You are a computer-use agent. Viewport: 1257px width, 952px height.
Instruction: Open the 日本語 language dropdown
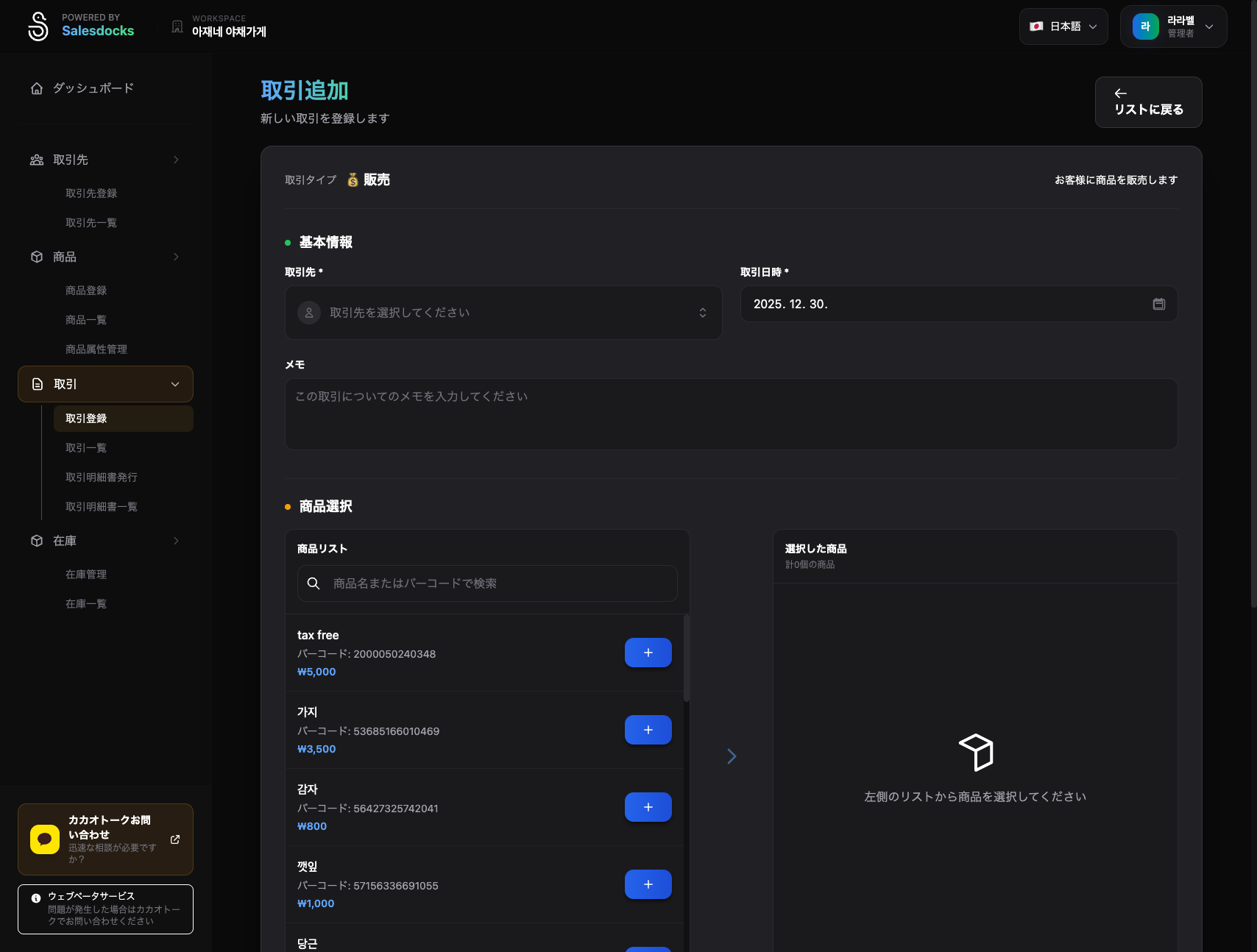coord(1063,26)
